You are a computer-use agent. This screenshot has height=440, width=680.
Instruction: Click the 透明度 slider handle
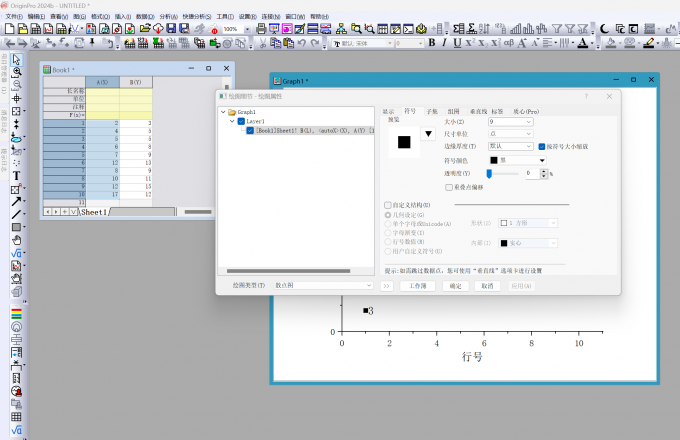click(489, 174)
